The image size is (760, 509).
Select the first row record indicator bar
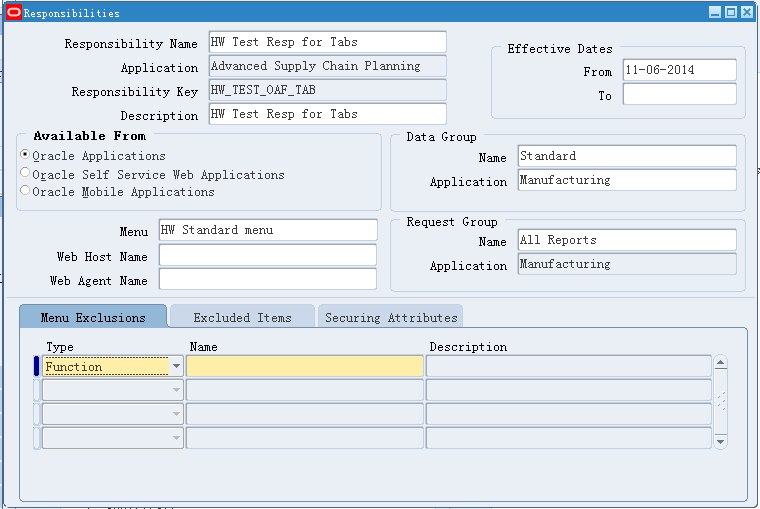[x=36, y=366]
